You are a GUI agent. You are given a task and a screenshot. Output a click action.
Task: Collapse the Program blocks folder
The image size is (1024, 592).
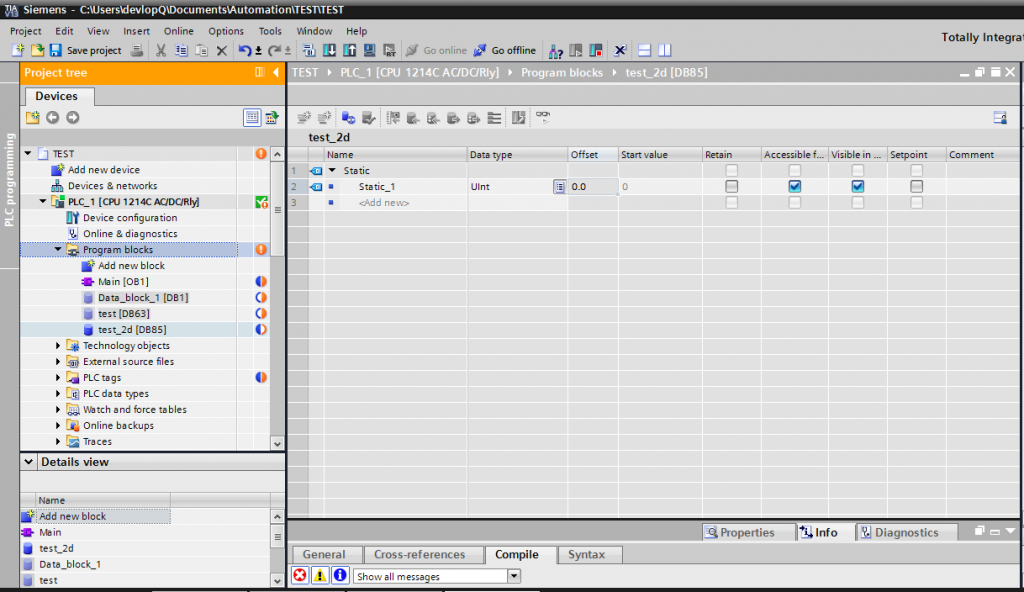pos(57,250)
